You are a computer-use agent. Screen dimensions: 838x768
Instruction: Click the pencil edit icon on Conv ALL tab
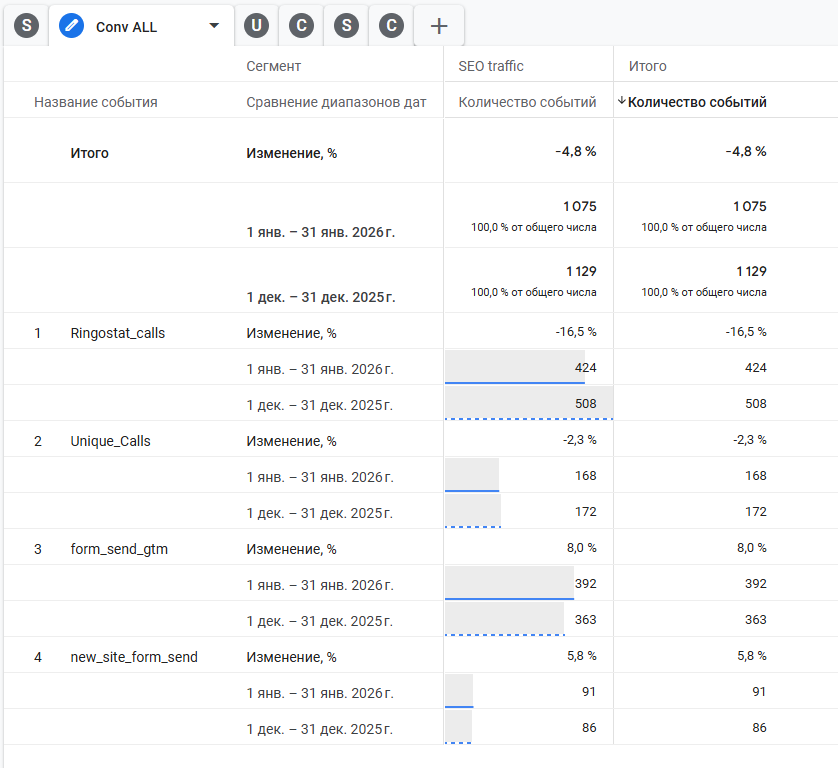72,26
